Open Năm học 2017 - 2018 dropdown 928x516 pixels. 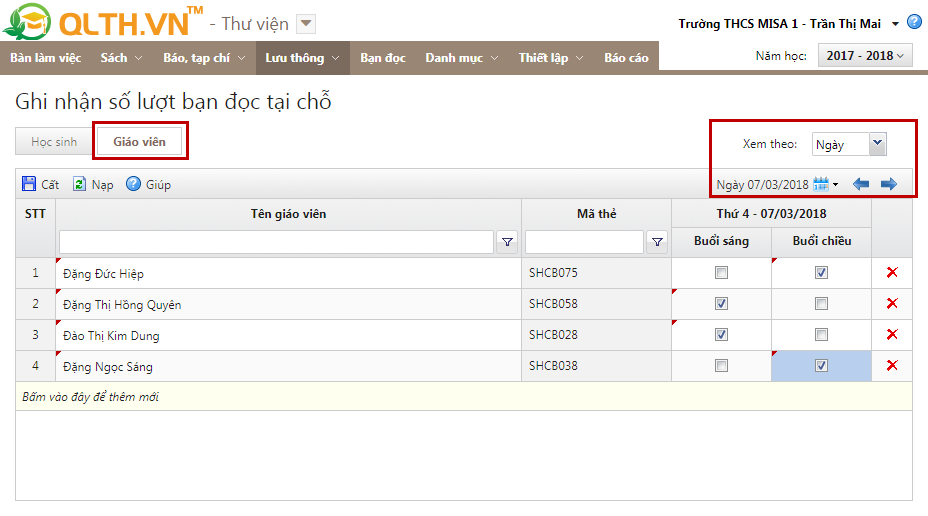865,56
